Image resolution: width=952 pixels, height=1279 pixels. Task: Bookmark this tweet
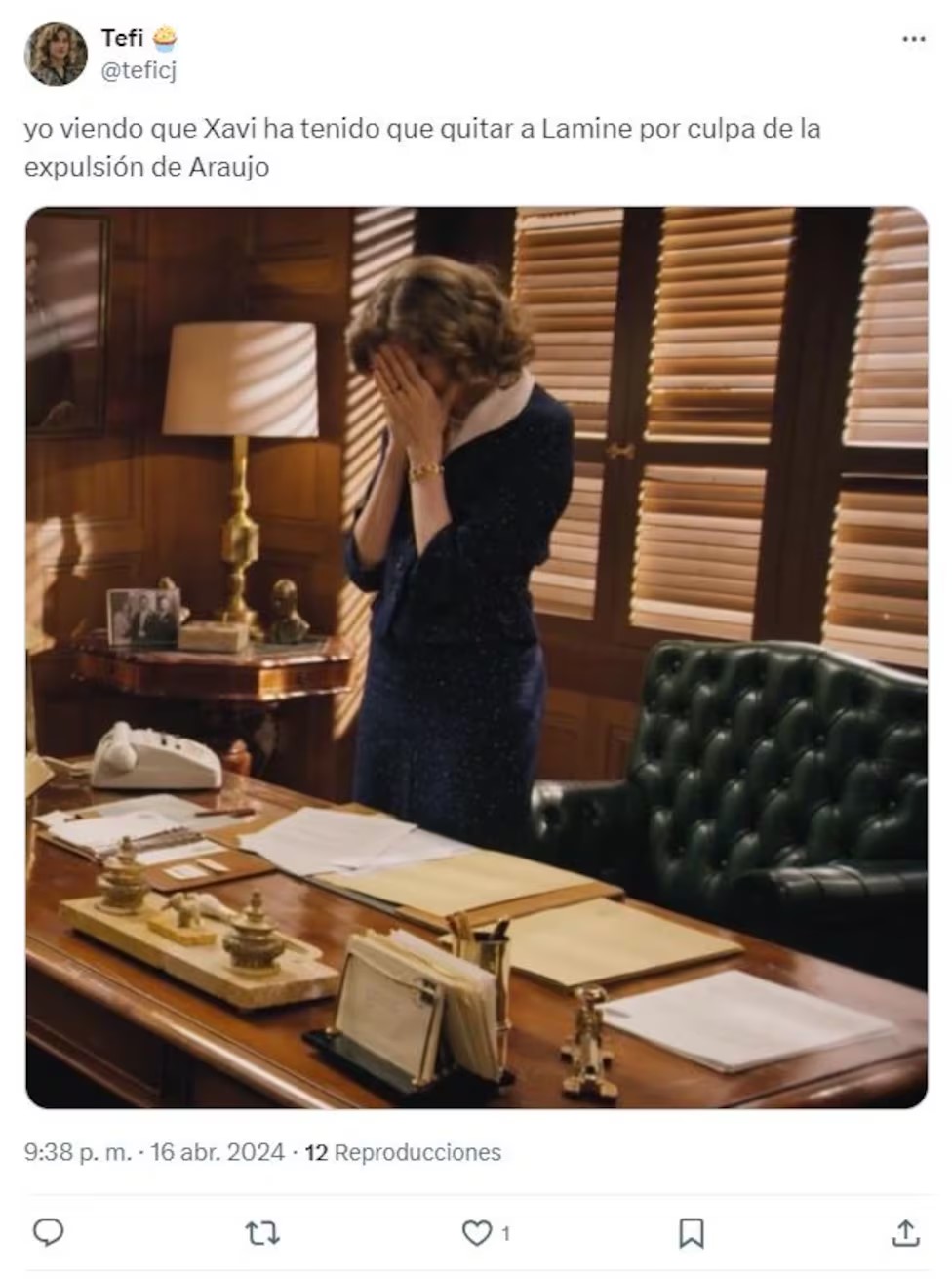pyautogui.click(x=691, y=1233)
